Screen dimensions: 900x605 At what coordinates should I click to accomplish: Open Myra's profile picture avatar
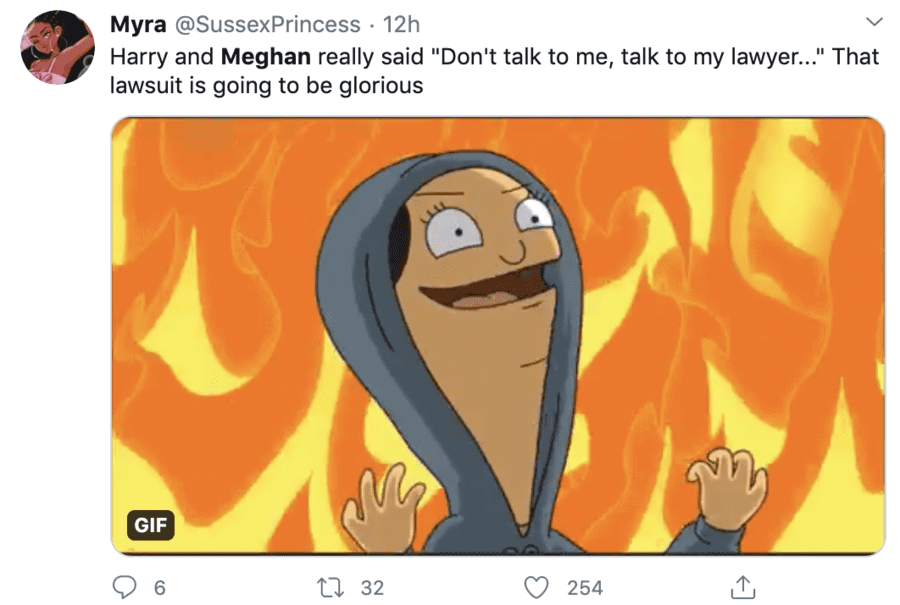tap(57, 47)
